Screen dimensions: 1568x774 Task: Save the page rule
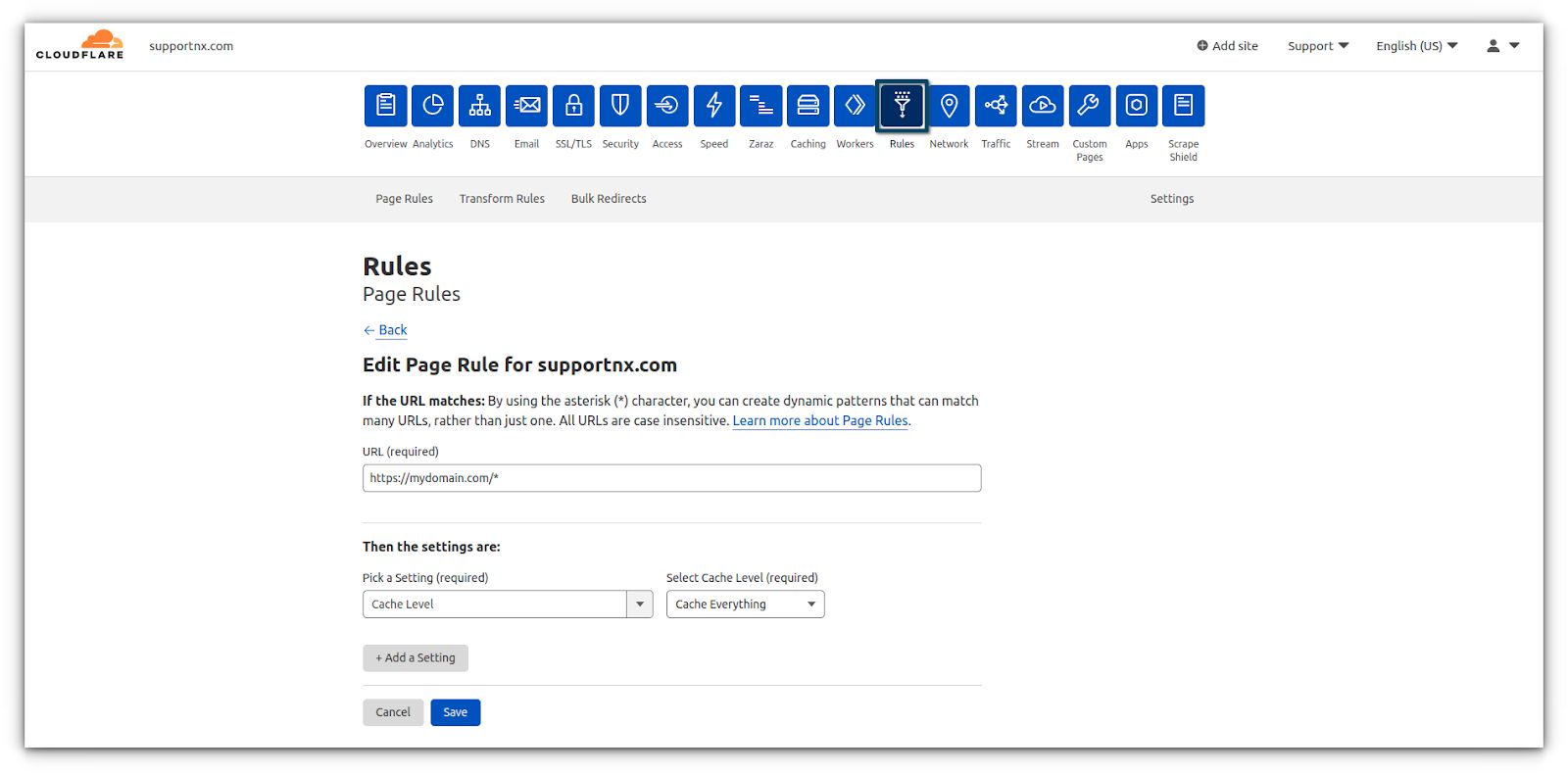(x=456, y=712)
